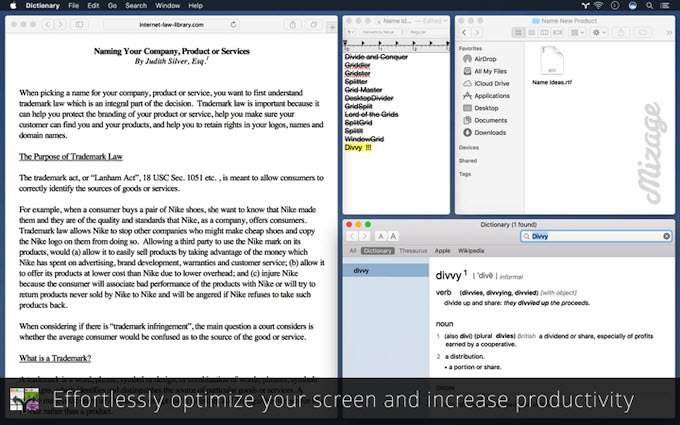Viewport: 680px width, 425px height.
Task: Switch Finder to column view
Action: tap(545, 33)
